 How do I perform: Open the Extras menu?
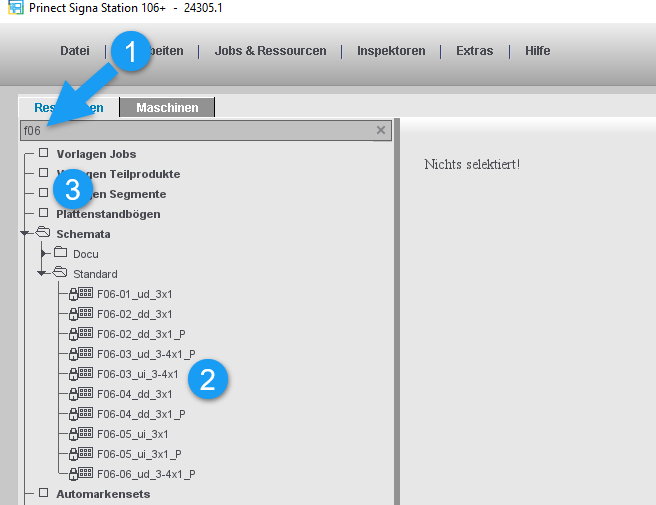[474, 51]
